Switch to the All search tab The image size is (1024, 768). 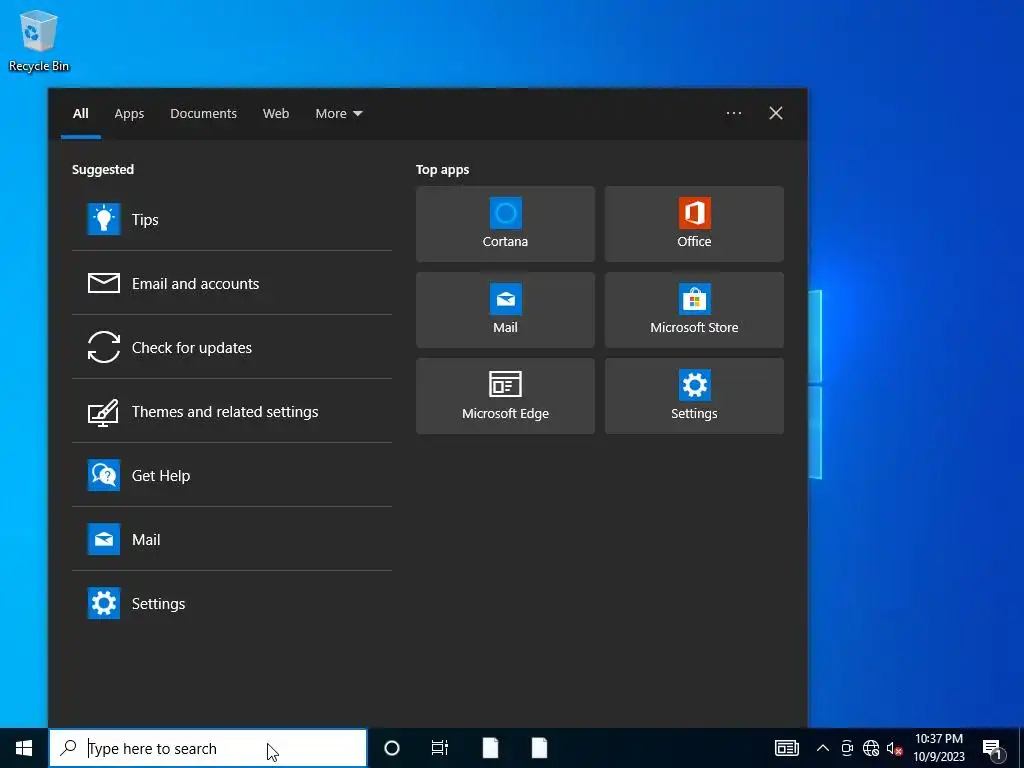[81, 114]
